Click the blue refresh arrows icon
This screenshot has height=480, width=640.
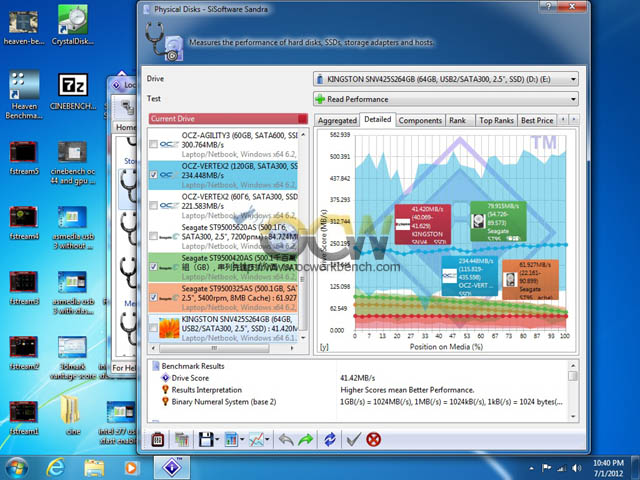pos(330,440)
